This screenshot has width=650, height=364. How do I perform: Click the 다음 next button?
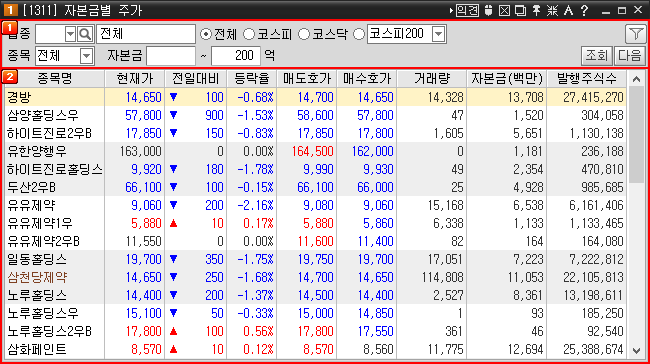tap(630, 56)
